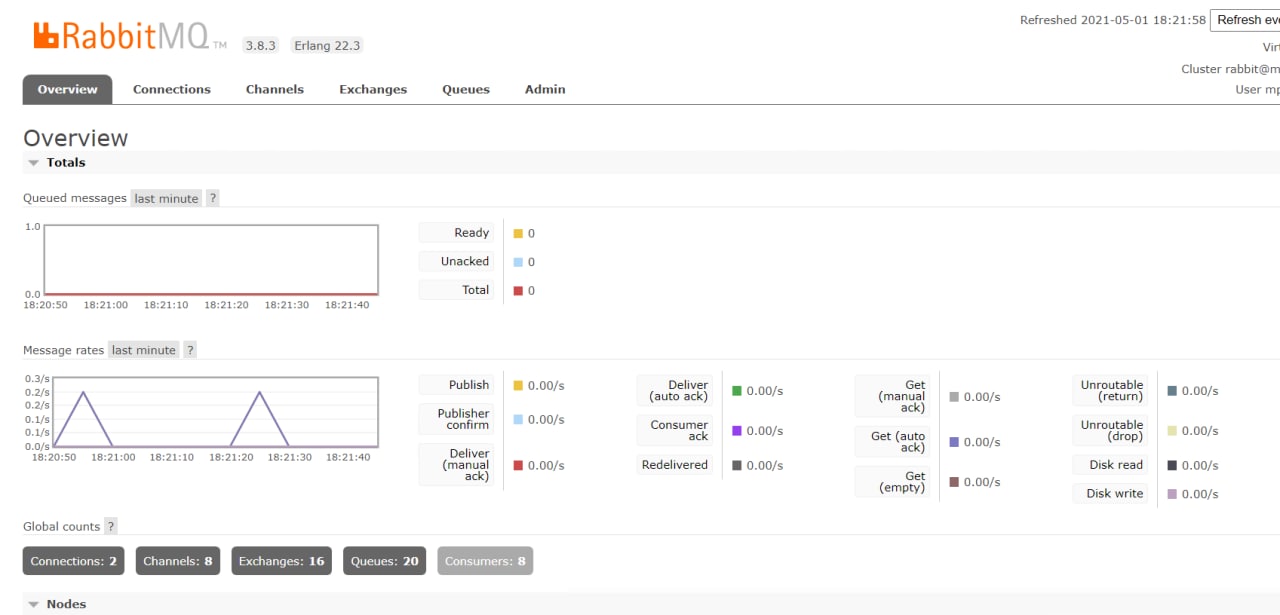
Task: Click the Get (empty) label
Action: click(893, 482)
